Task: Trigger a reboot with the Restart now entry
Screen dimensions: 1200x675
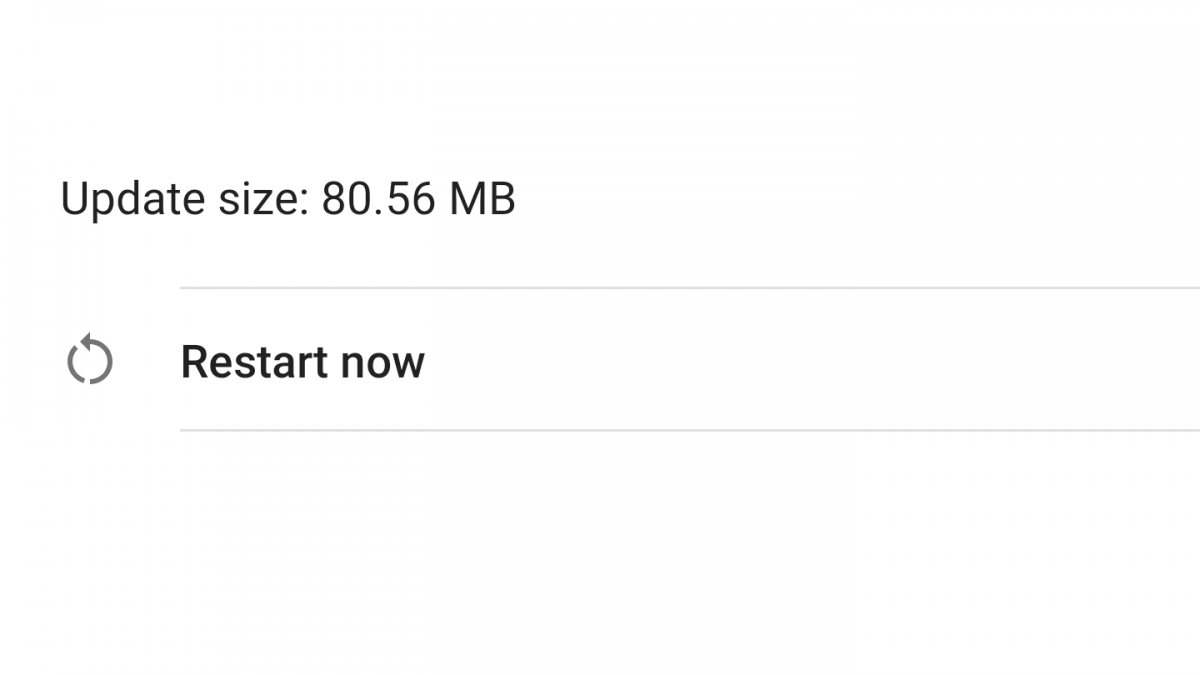Action: (302, 361)
